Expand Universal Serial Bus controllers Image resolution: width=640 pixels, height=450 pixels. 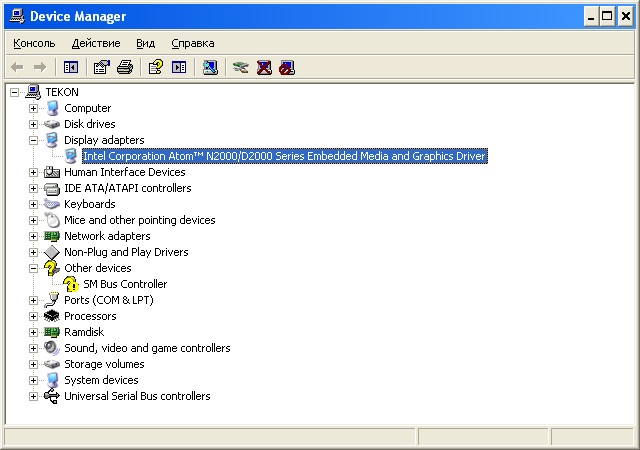click(x=33, y=396)
